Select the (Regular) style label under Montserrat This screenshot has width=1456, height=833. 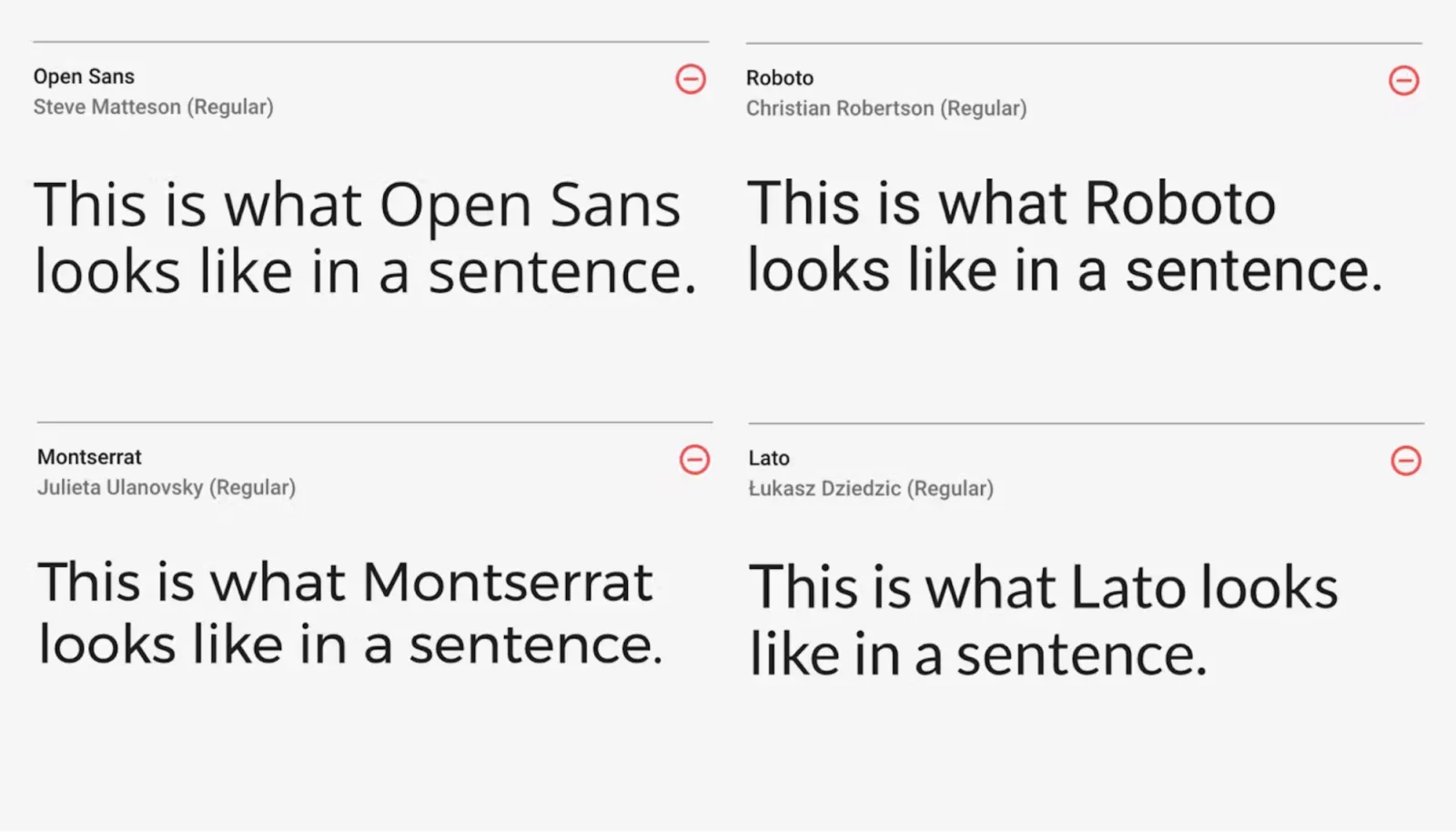coord(252,488)
